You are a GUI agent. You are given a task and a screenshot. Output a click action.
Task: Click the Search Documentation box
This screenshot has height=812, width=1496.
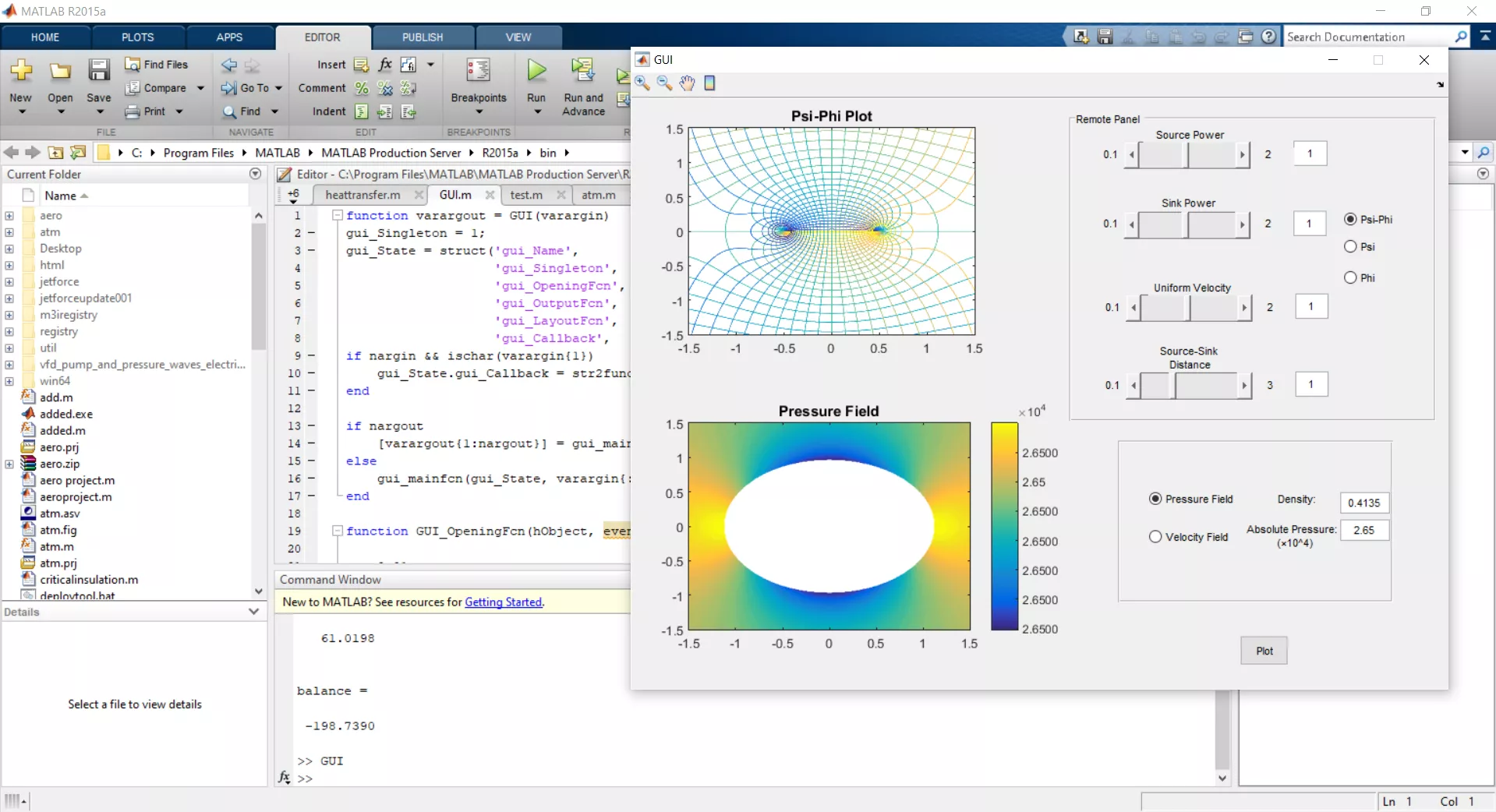click(x=1368, y=37)
